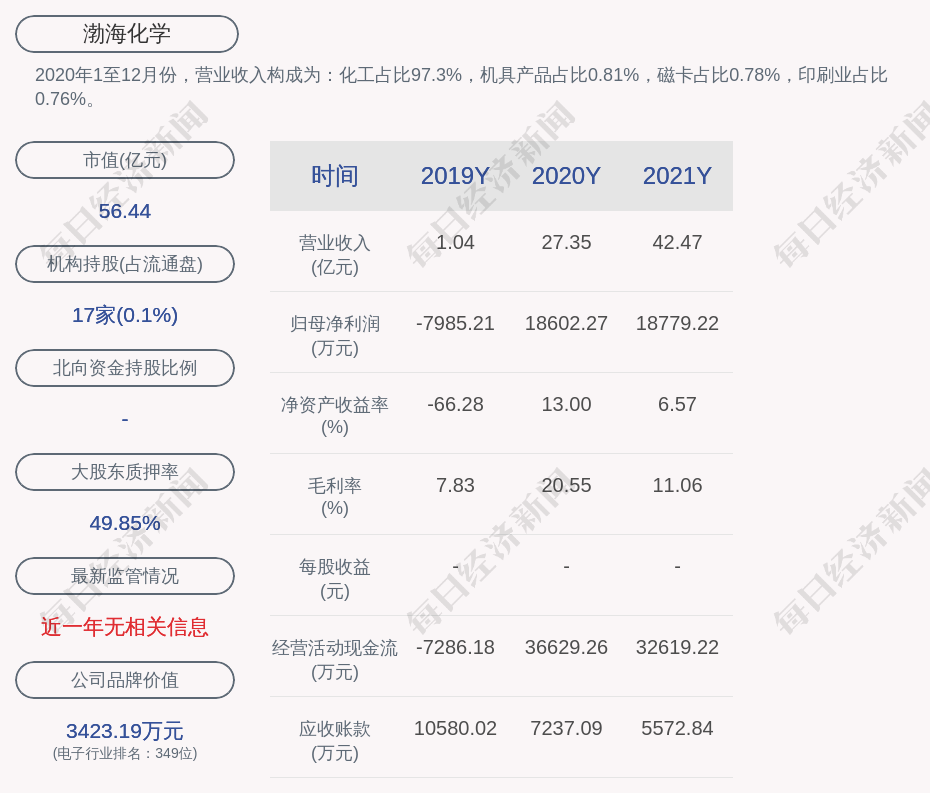The image size is (930, 793).
Task: Click the 时间 column header
Action: pos(335,176)
